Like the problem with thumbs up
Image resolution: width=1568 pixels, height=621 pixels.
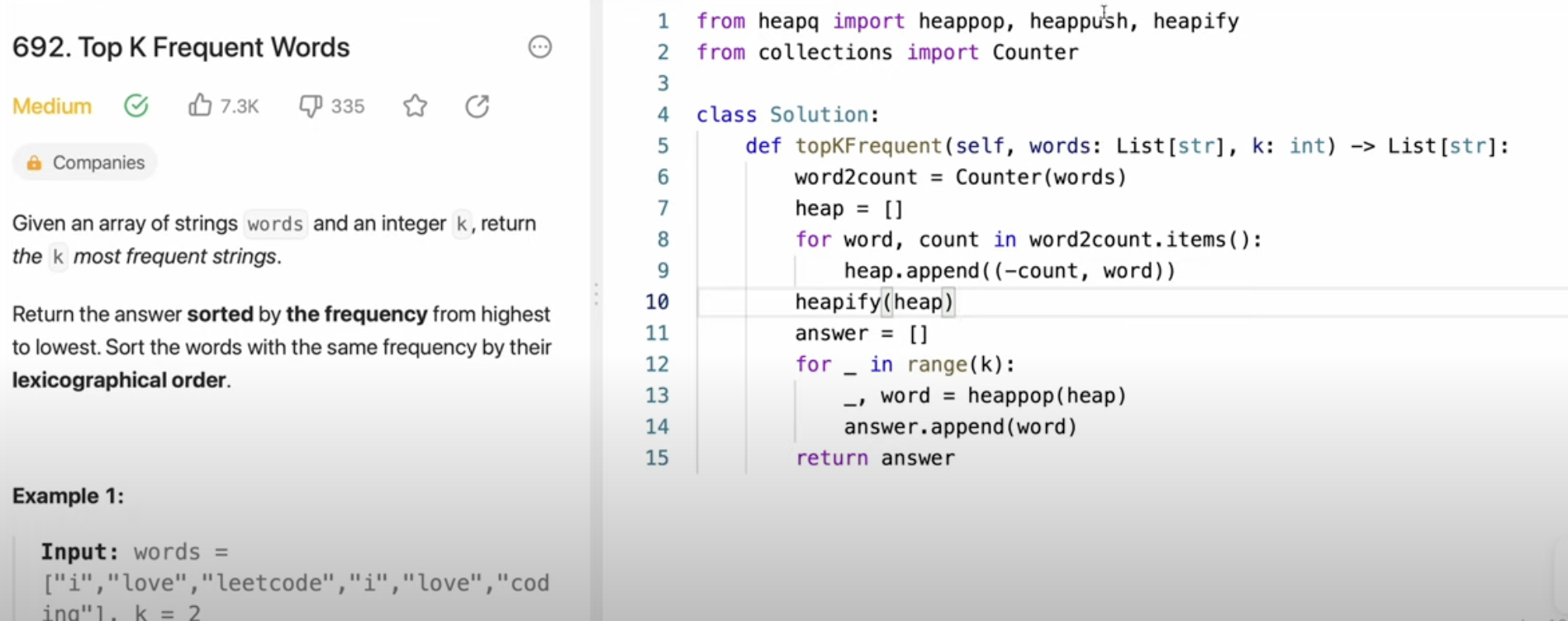[x=200, y=105]
